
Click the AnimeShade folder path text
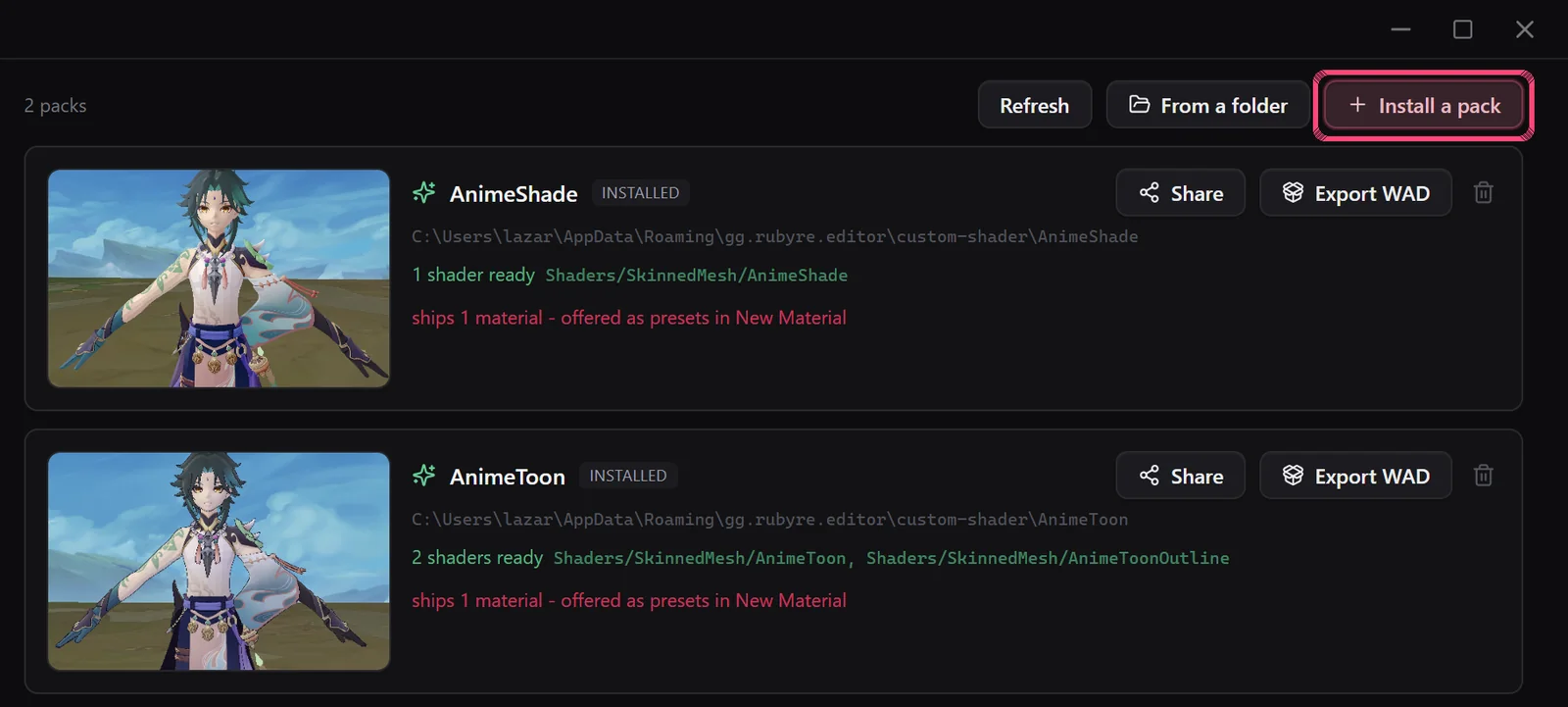click(x=774, y=236)
